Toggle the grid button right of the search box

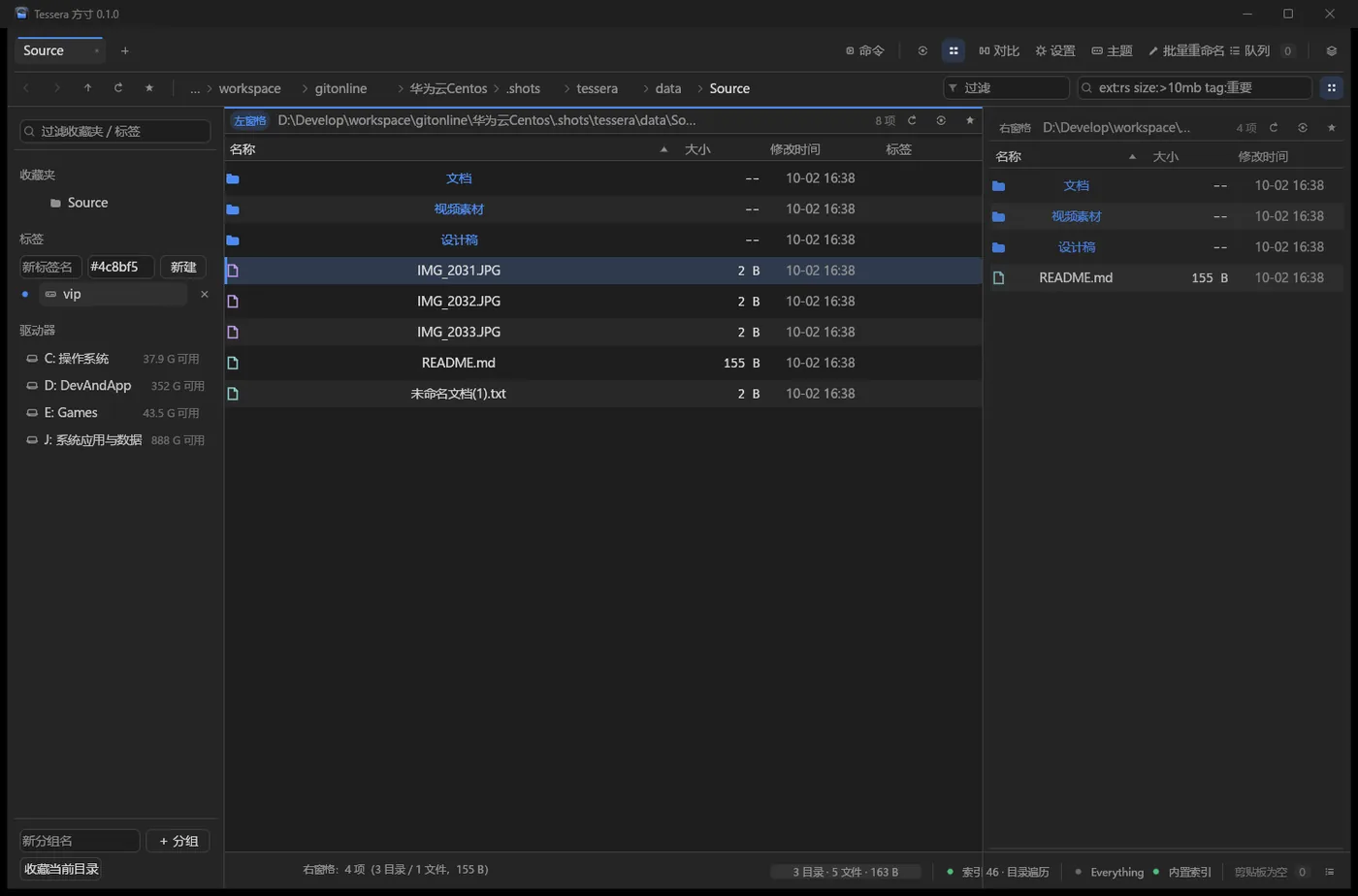[x=1331, y=87]
